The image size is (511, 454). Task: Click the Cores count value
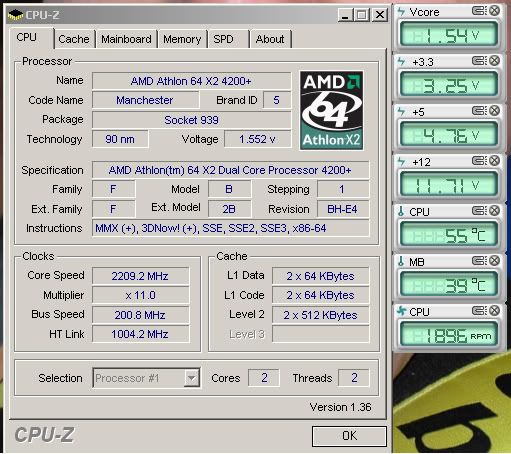tap(264, 378)
